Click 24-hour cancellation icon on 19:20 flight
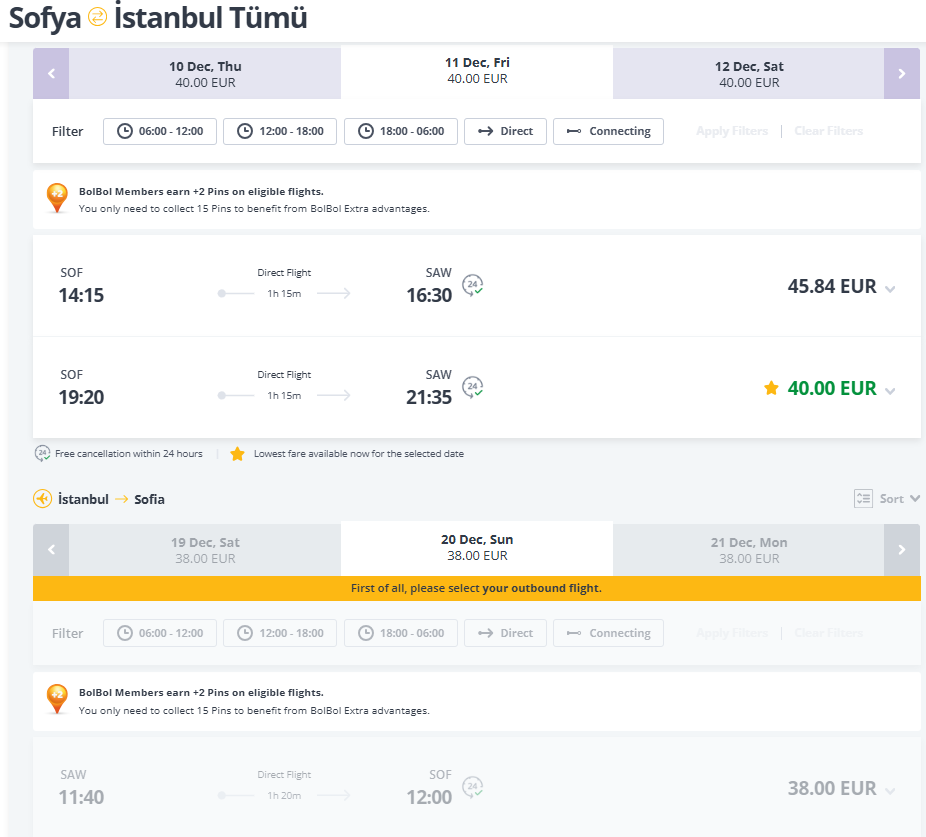Screen dimensions: 926x837 coord(472,387)
